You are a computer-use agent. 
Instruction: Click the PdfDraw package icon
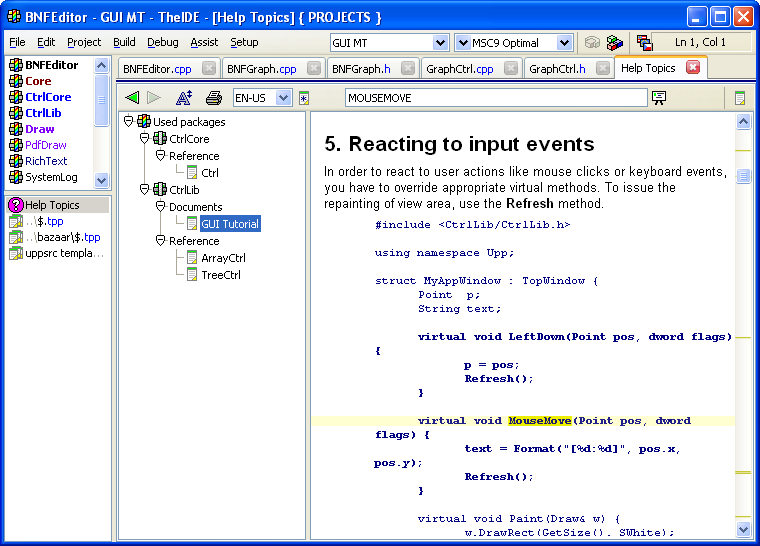[16, 145]
